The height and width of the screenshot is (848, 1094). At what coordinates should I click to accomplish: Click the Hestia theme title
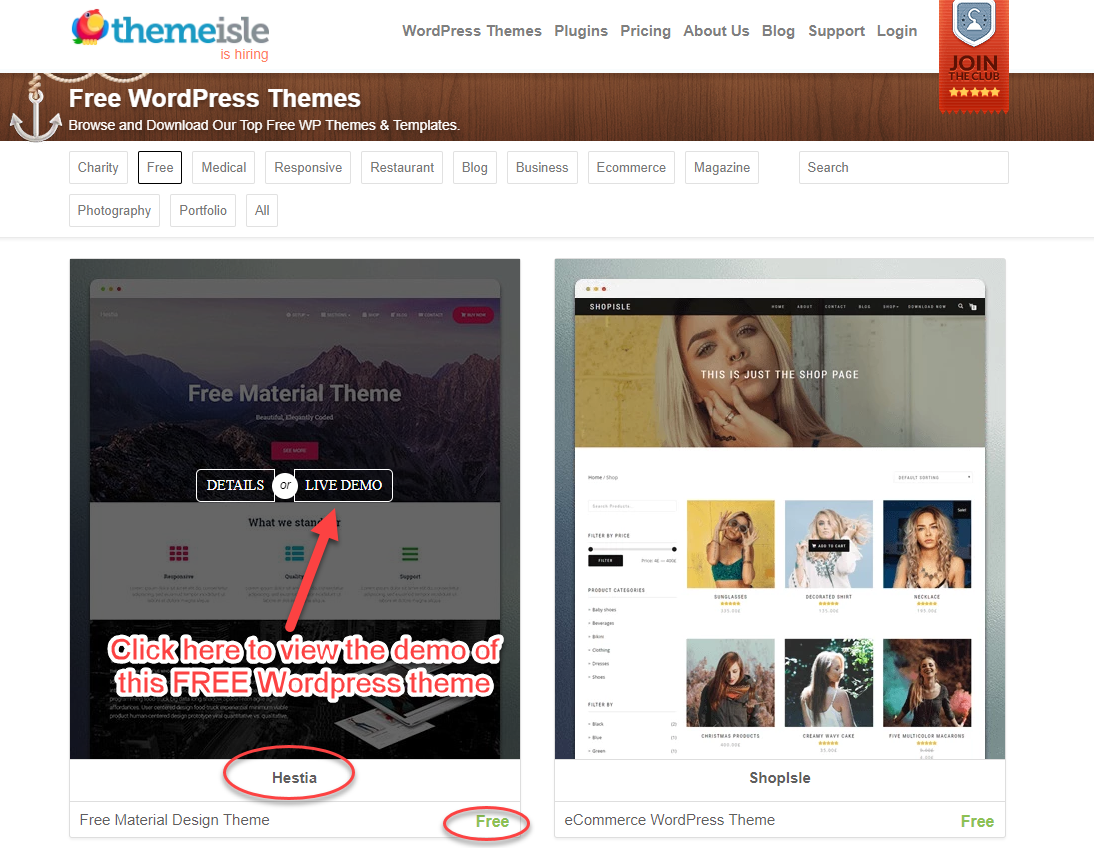coord(294,778)
